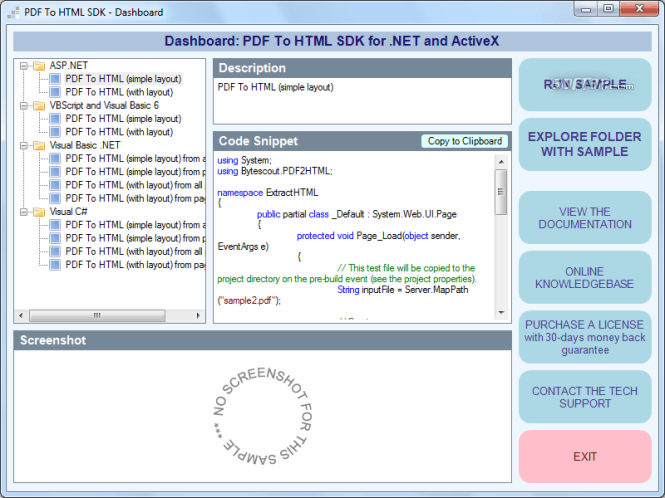Click the ASP.NET folder label
The width and height of the screenshot is (665, 498).
coord(69,66)
